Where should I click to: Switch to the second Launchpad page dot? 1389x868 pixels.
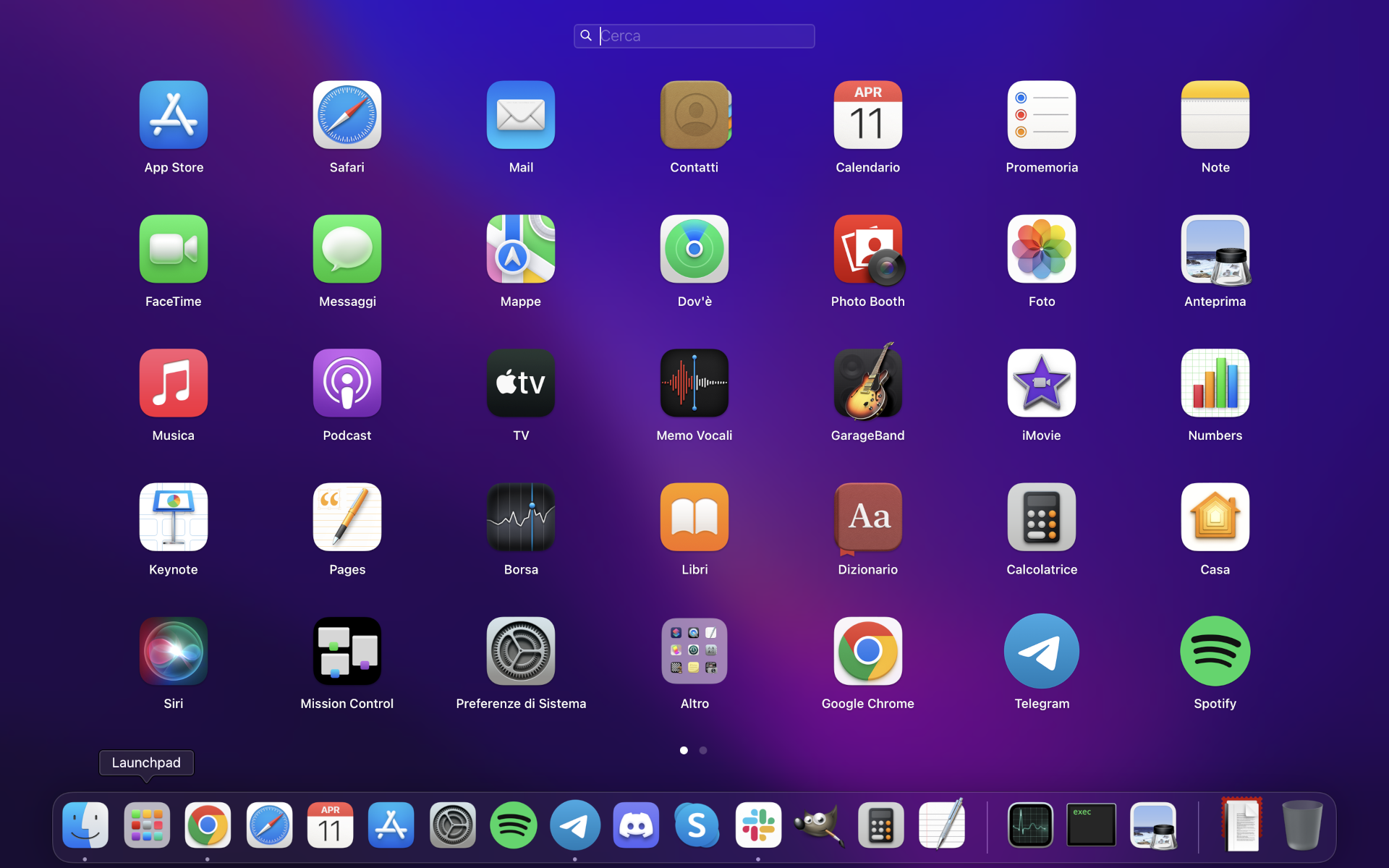(703, 750)
